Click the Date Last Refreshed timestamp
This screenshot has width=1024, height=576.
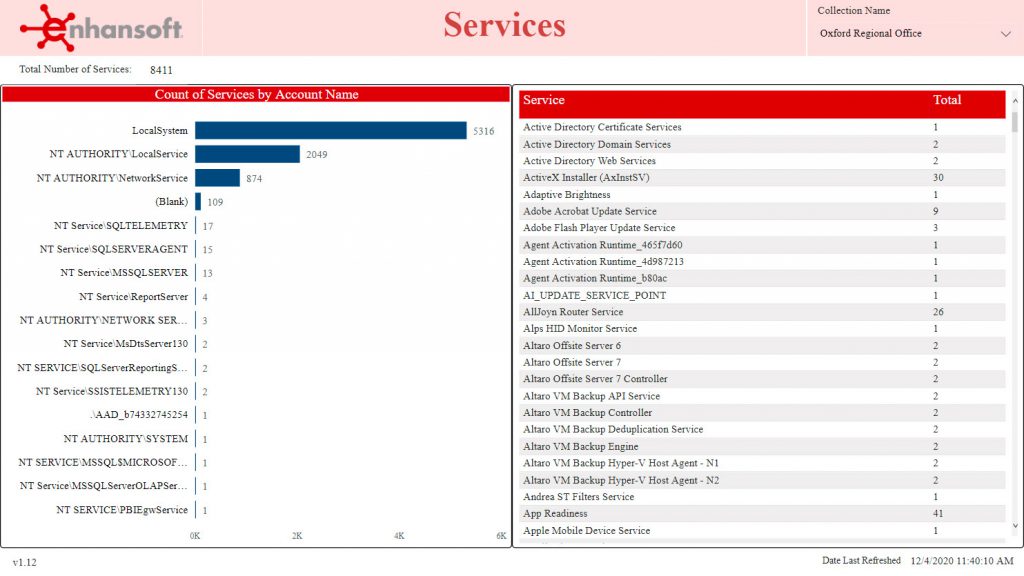pyautogui.click(x=962, y=560)
